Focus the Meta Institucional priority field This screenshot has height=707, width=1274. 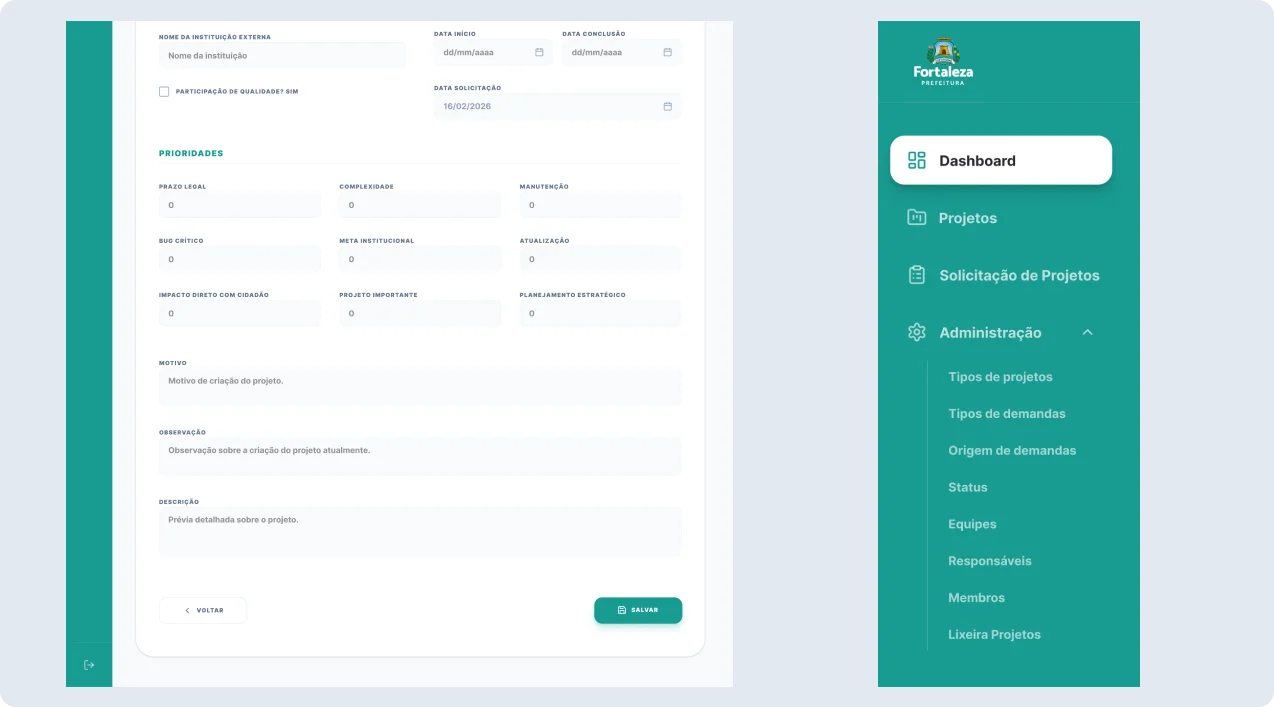[x=420, y=259]
